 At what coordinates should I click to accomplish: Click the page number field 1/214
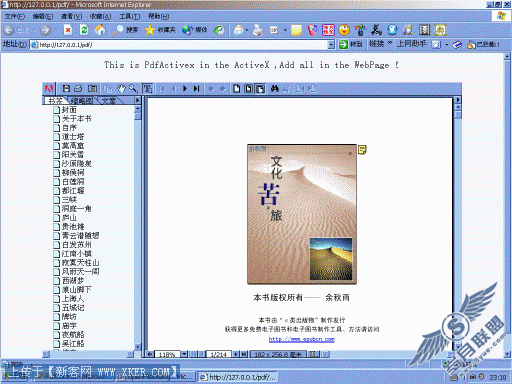219,354
